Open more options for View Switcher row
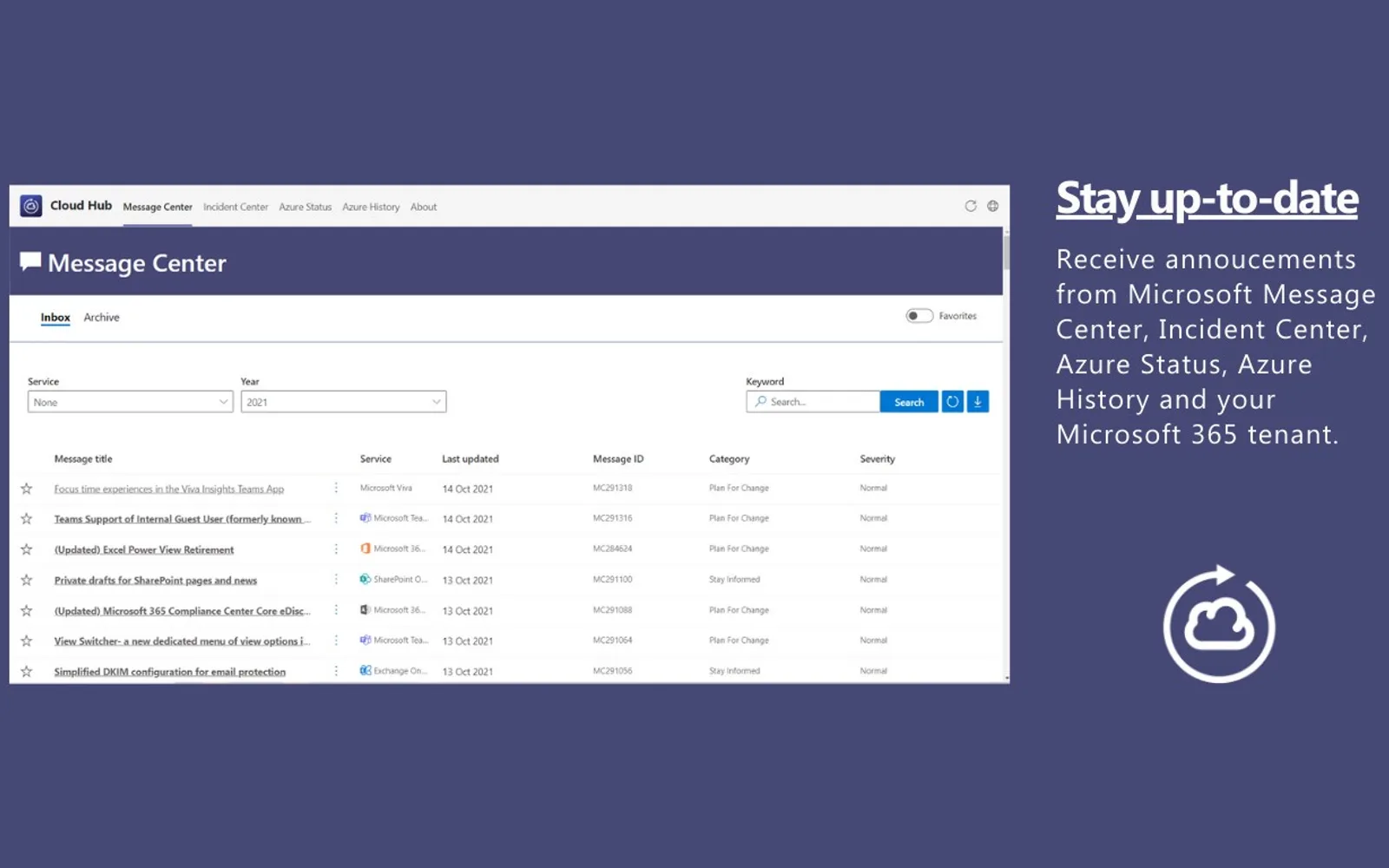The width and height of the screenshot is (1389, 868). (336, 641)
